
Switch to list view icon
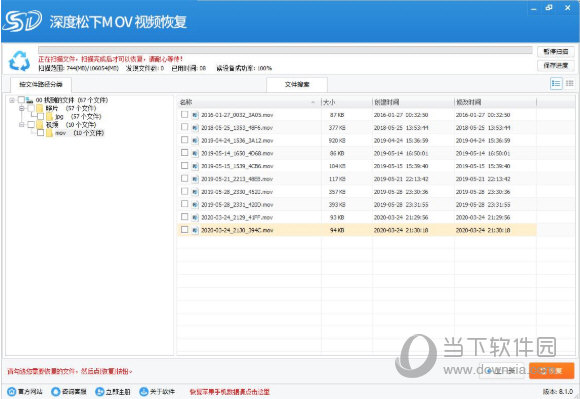(x=556, y=84)
